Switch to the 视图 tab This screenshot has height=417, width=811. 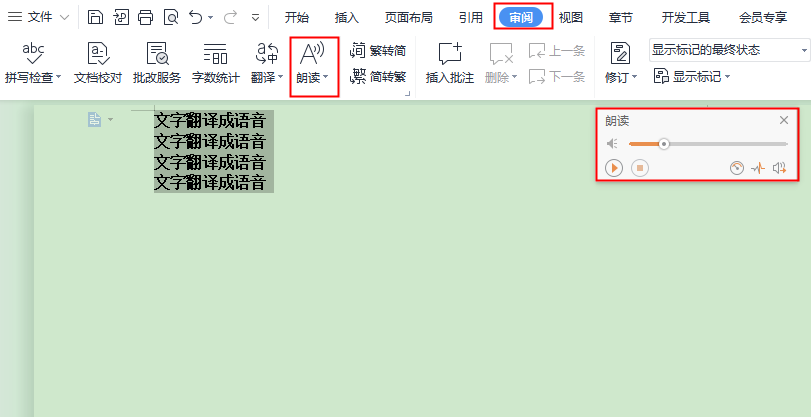tap(571, 18)
